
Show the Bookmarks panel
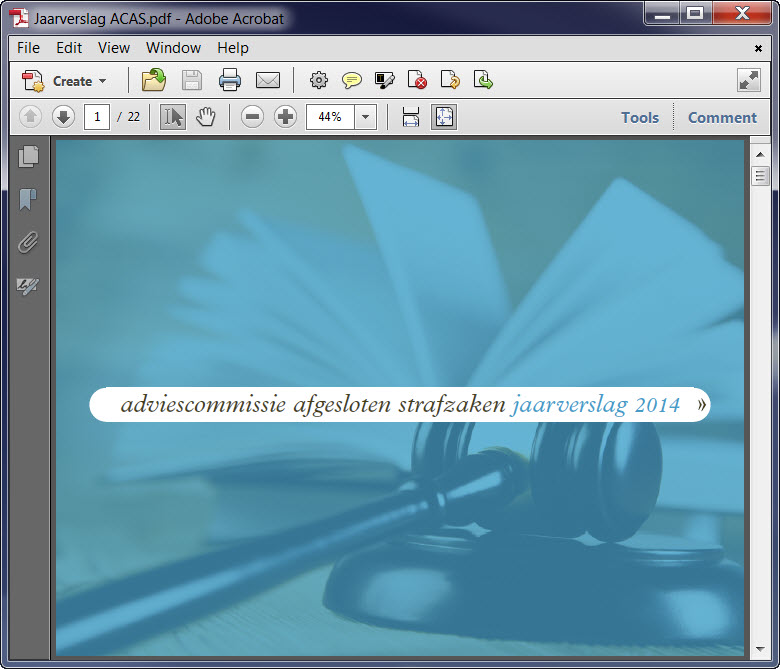(x=28, y=199)
